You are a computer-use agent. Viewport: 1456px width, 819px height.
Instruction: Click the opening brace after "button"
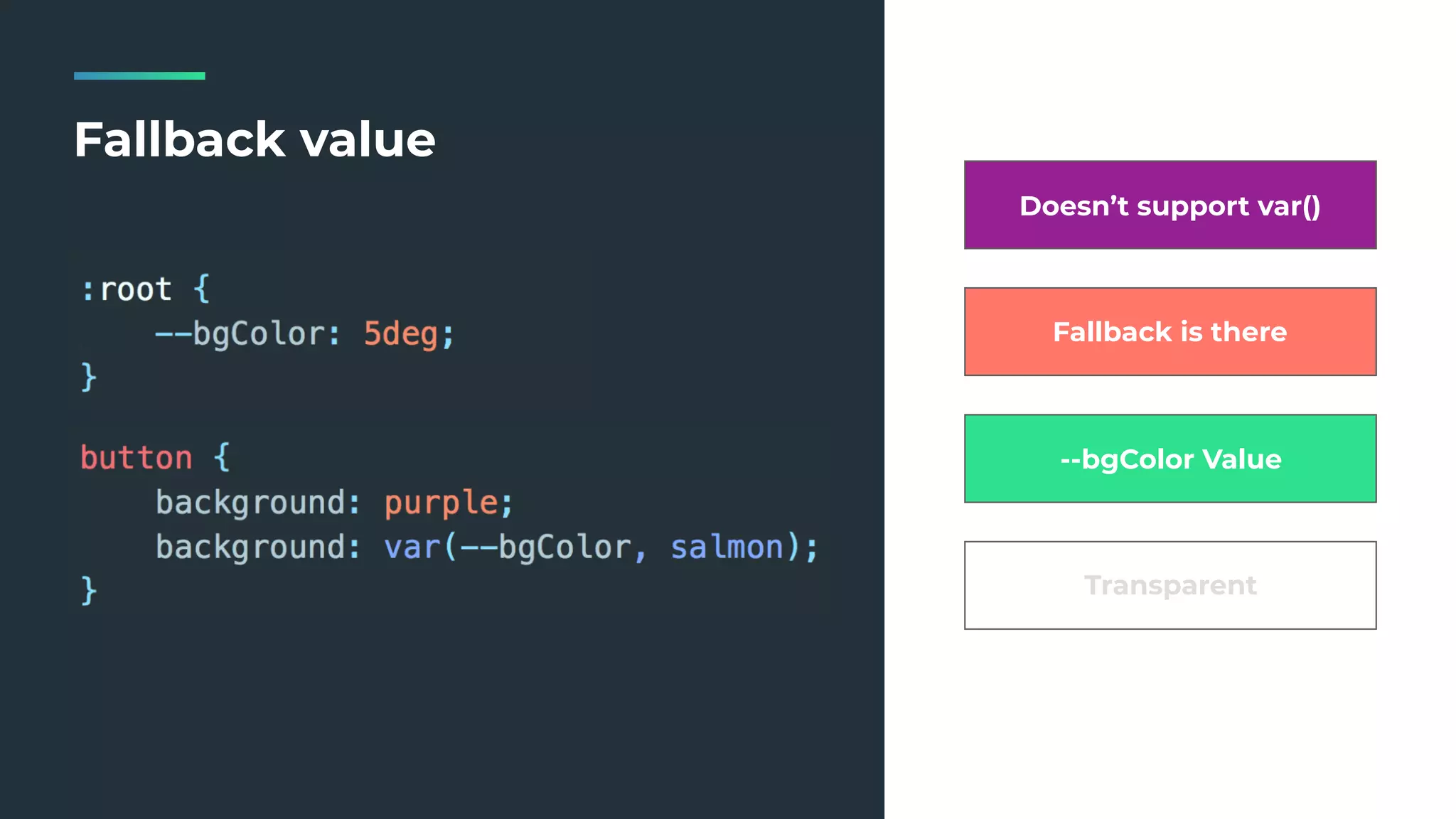pos(222,457)
